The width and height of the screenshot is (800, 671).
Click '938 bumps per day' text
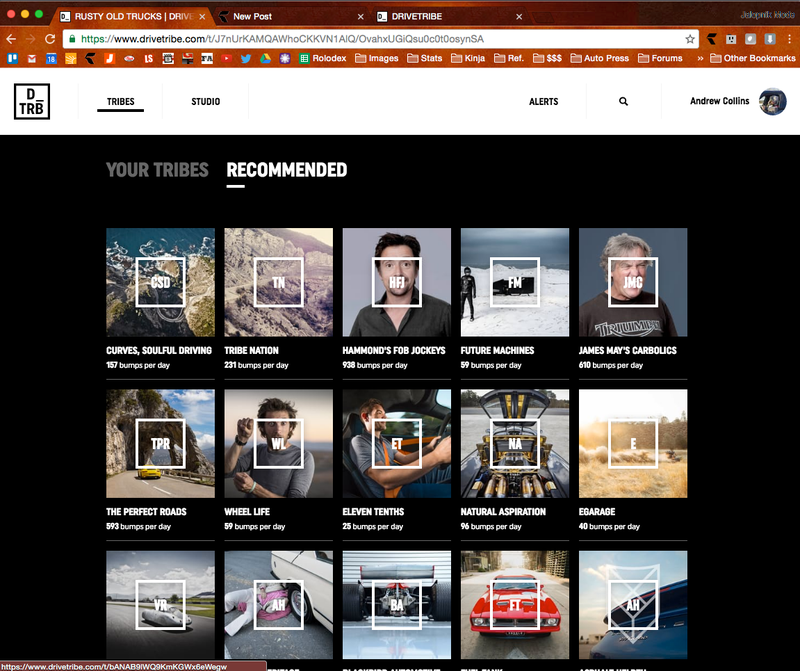pos(375,365)
